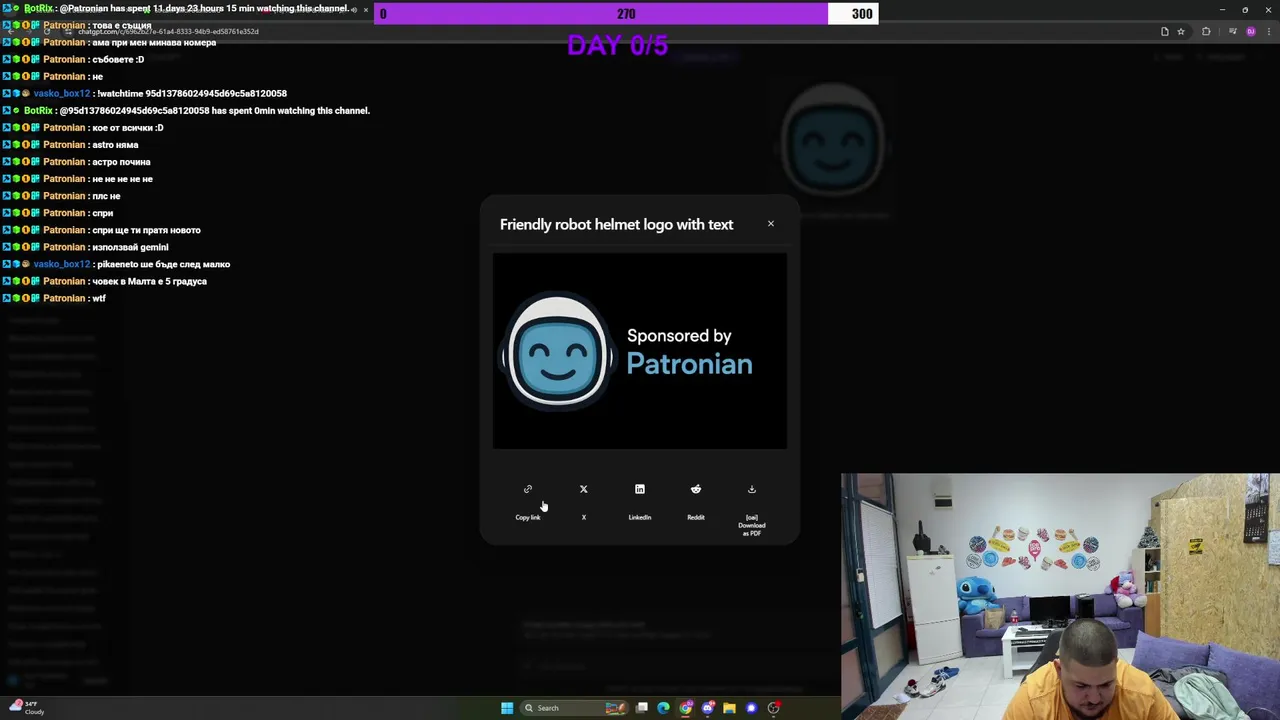Open the last taskbar app with the red badge
This screenshot has height=720, width=1280.
774,708
